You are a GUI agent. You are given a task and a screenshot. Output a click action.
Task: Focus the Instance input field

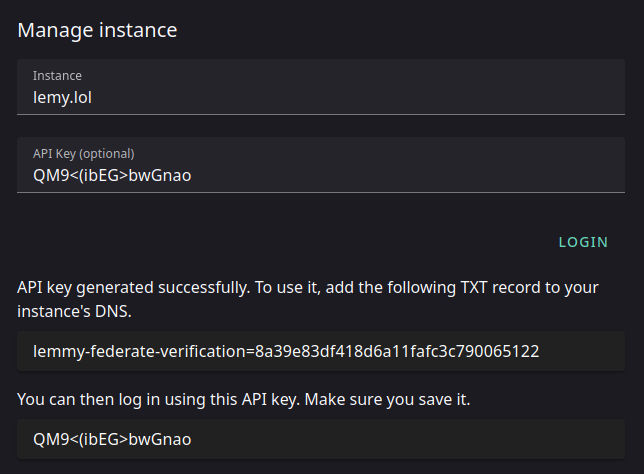coord(321,87)
